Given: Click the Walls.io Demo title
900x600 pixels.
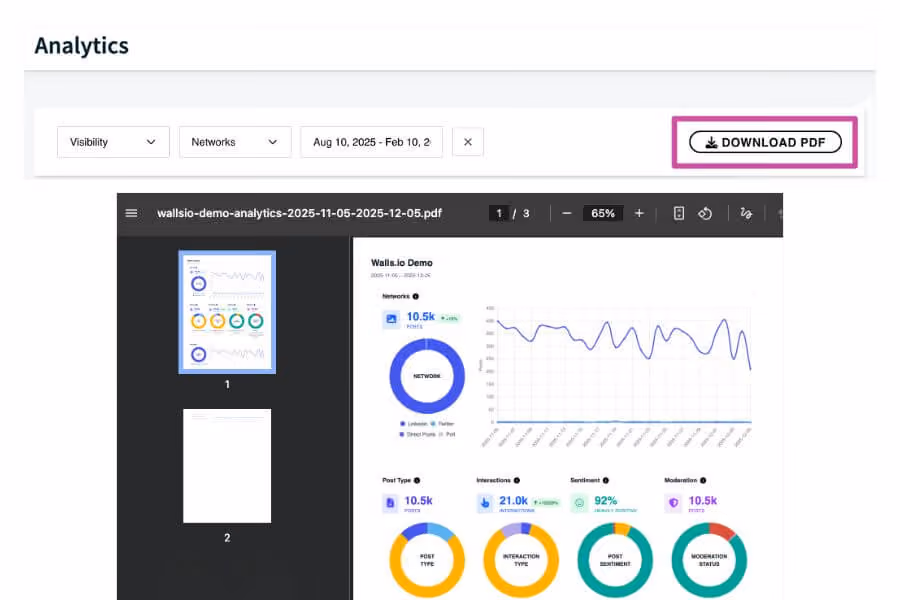Looking at the screenshot, I should point(402,263).
